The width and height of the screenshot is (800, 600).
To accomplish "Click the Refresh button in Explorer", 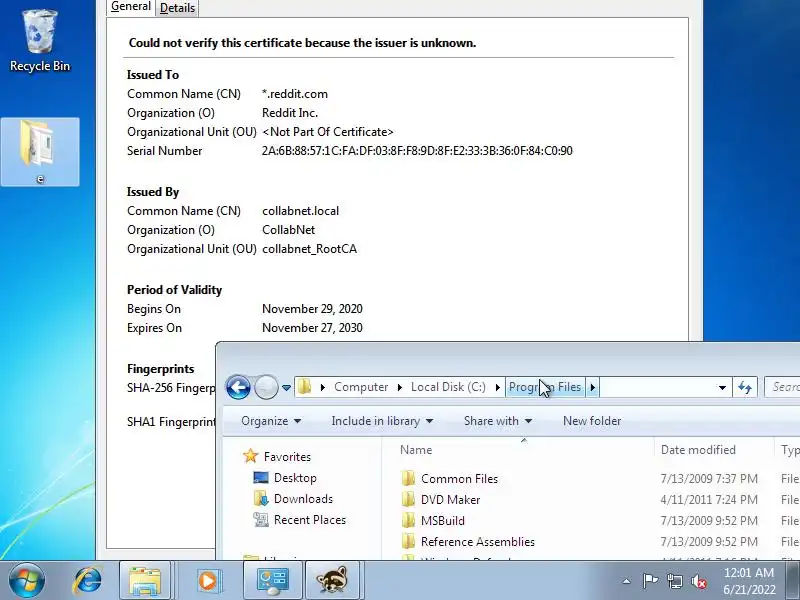I will click(745, 388).
